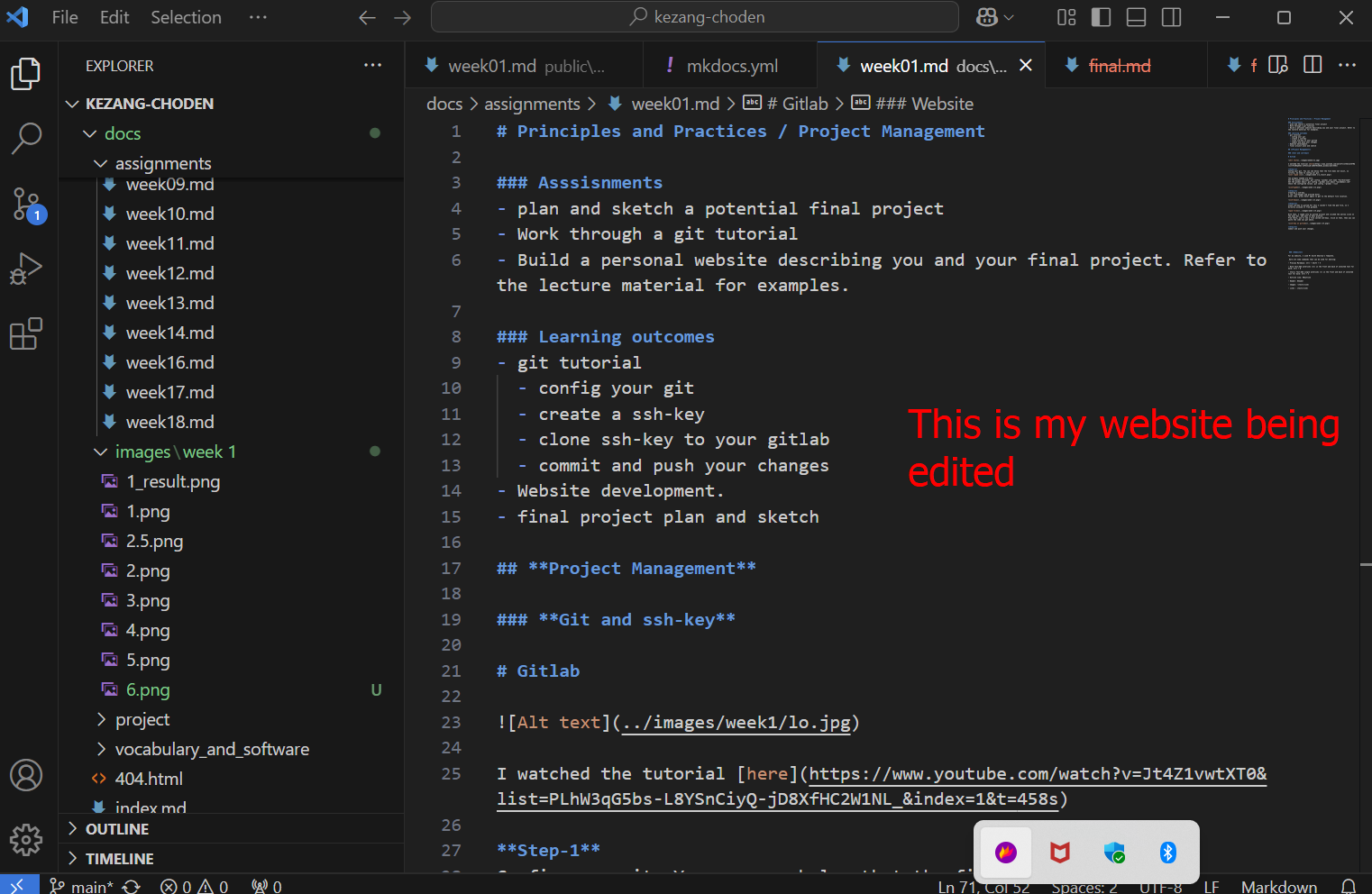
Task: Switch to week01.md public tab
Action: [525, 66]
